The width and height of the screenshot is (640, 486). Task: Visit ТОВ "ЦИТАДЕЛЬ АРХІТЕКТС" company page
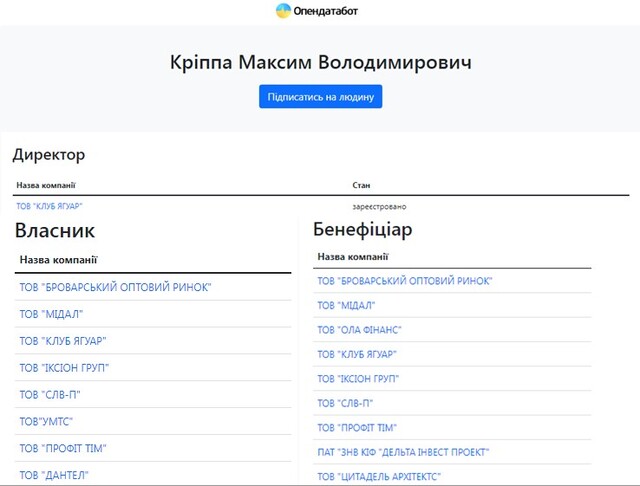[378, 476]
